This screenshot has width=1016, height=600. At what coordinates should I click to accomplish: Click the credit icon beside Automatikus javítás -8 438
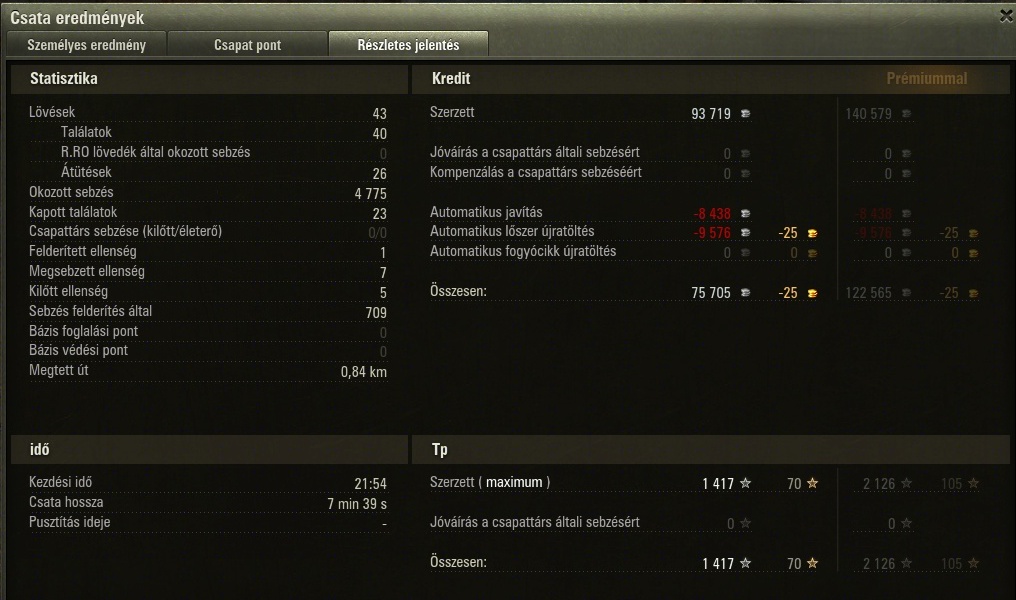[x=745, y=213]
